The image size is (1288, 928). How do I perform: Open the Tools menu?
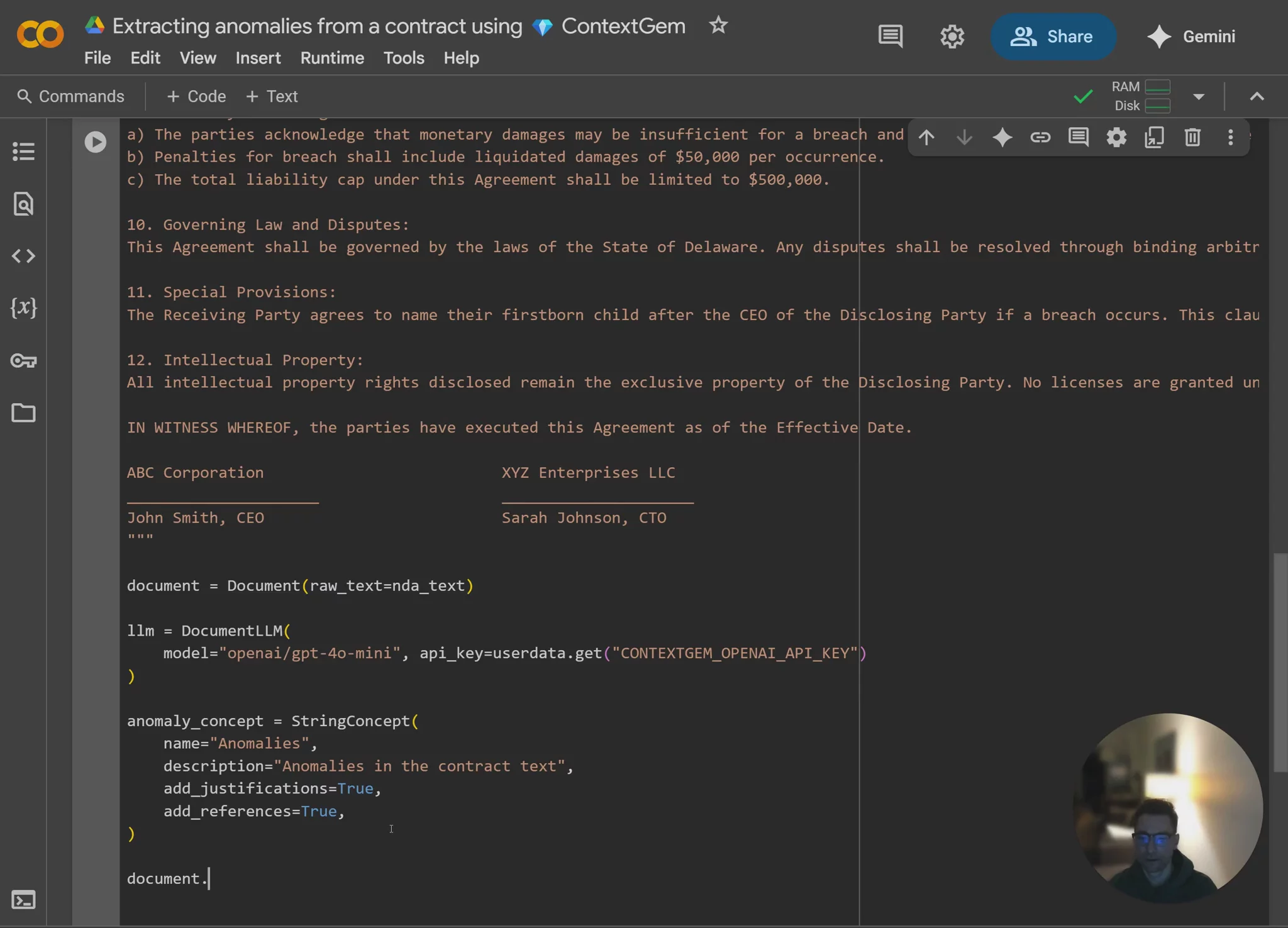click(404, 58)
